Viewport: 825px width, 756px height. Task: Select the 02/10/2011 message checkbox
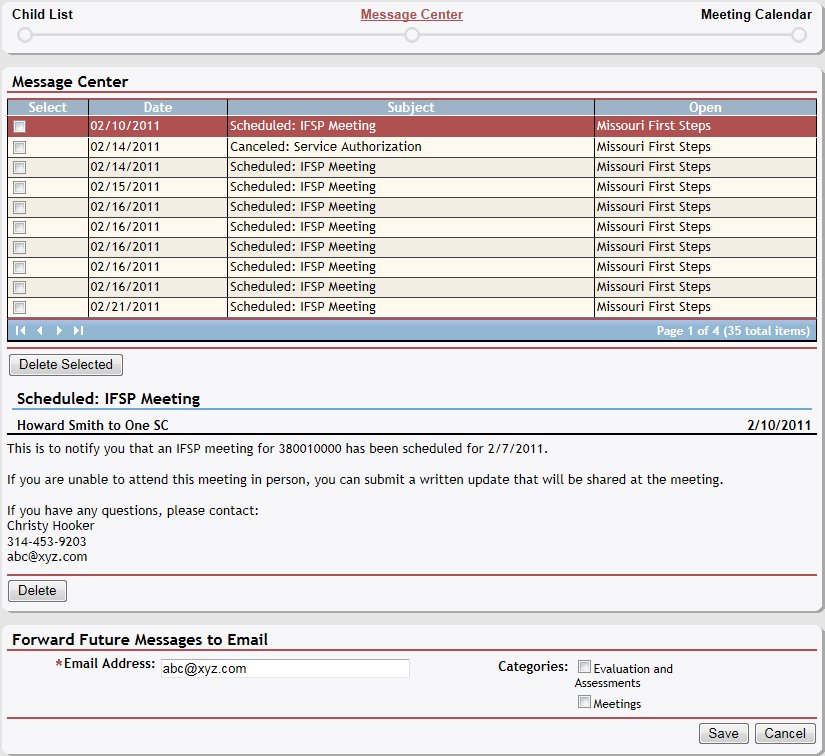click(20, 127)
